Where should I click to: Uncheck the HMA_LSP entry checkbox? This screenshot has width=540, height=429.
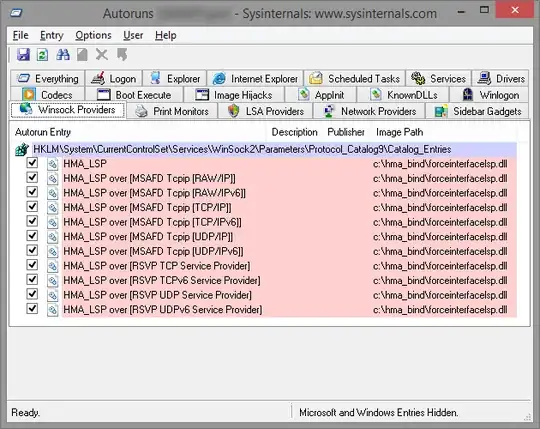[32, 163]
